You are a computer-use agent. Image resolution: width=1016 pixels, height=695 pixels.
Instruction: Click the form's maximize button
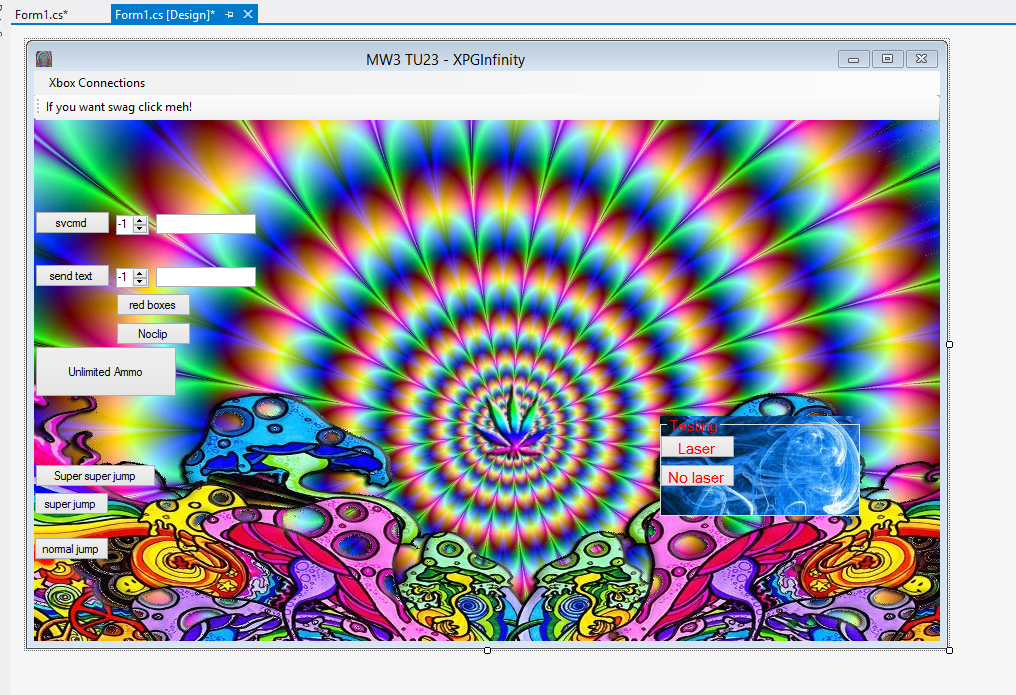click(x=887, y=59)
